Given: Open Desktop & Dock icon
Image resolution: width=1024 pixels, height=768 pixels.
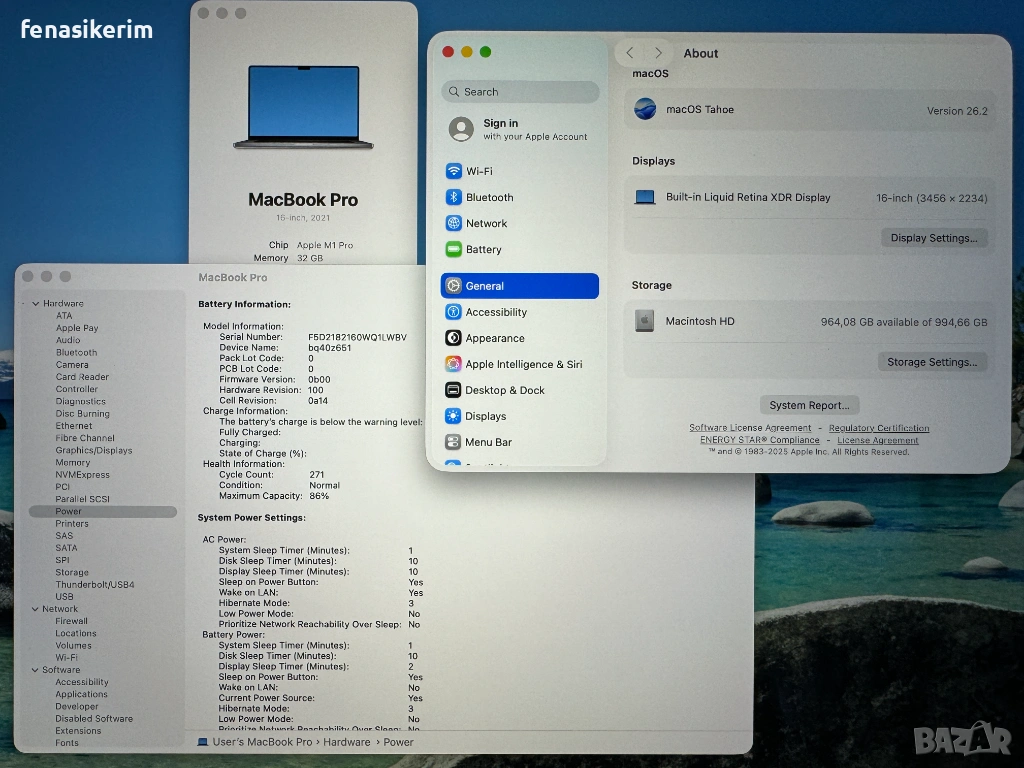Looking at the screenshot, I should [454, 390].
